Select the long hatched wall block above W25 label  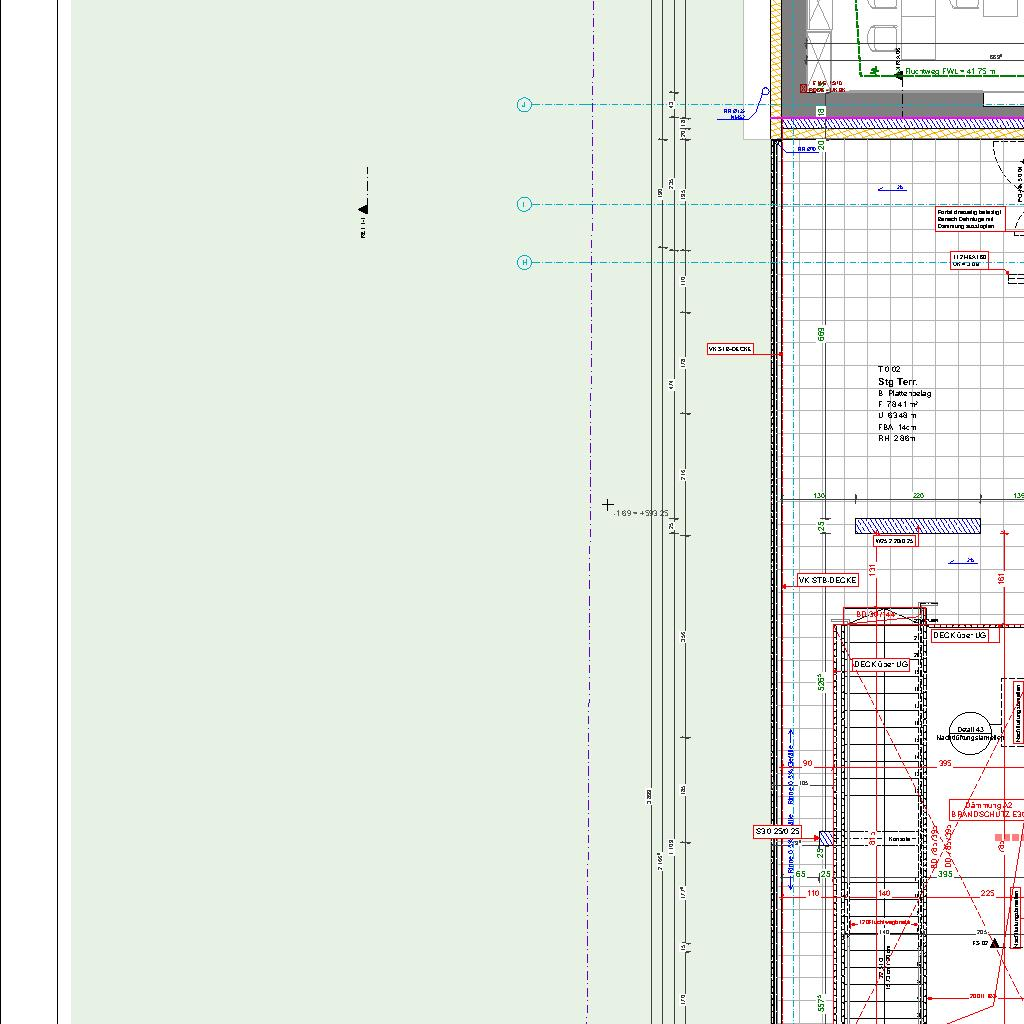point(917,526)
